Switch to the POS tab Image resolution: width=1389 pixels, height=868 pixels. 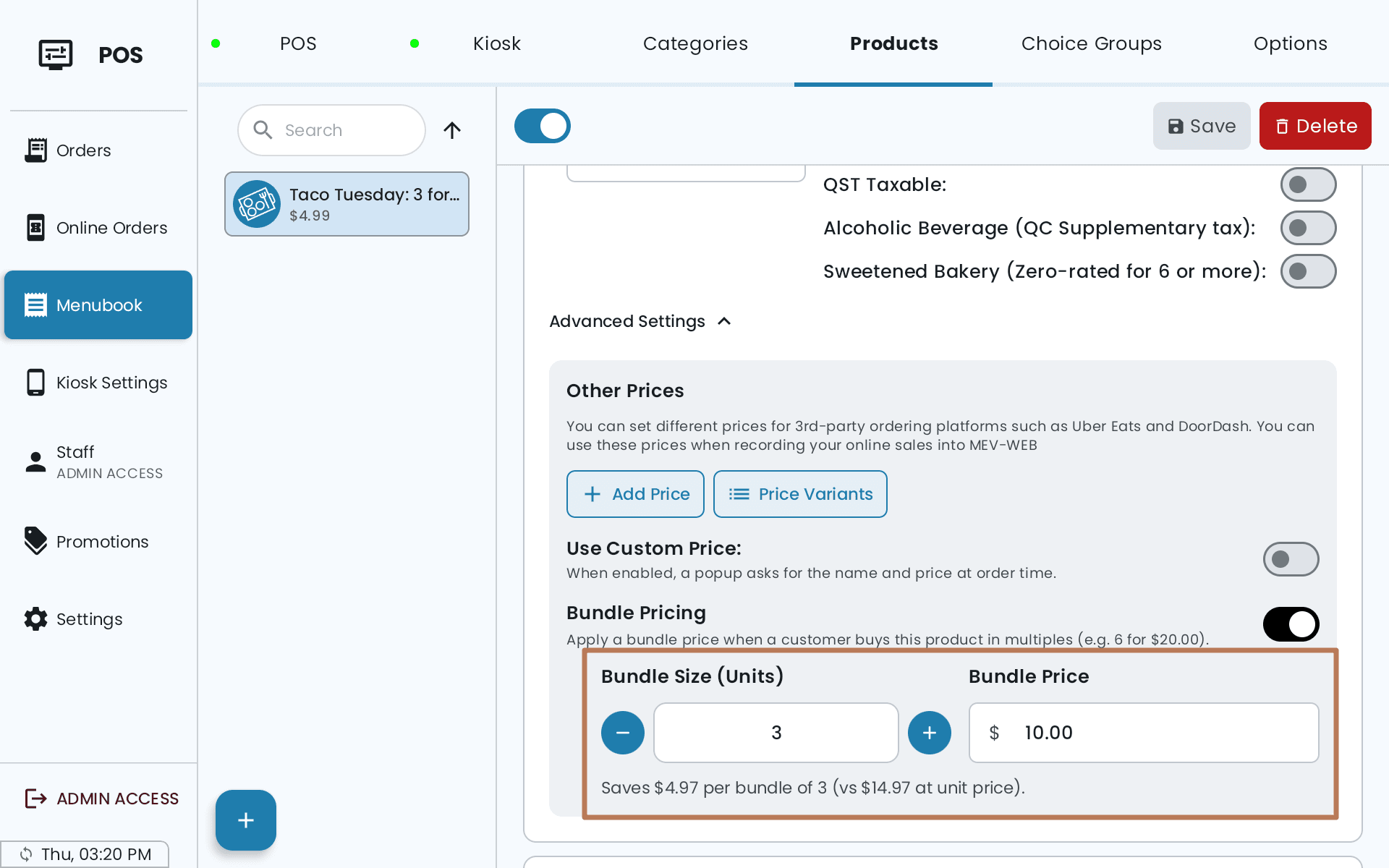297,43
